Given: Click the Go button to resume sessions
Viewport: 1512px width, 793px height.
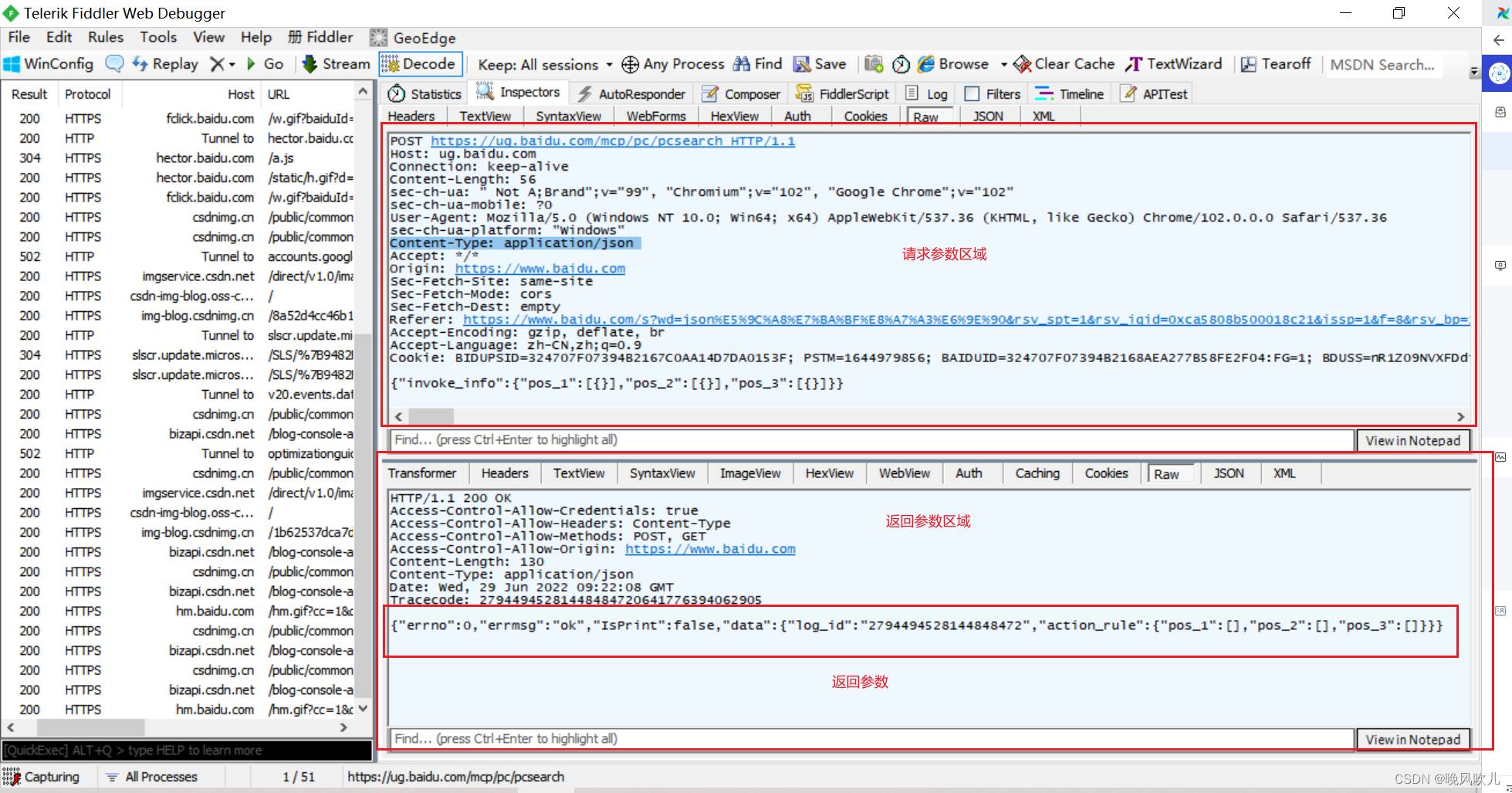Looking at the screenshot, I should click(266, 64).
